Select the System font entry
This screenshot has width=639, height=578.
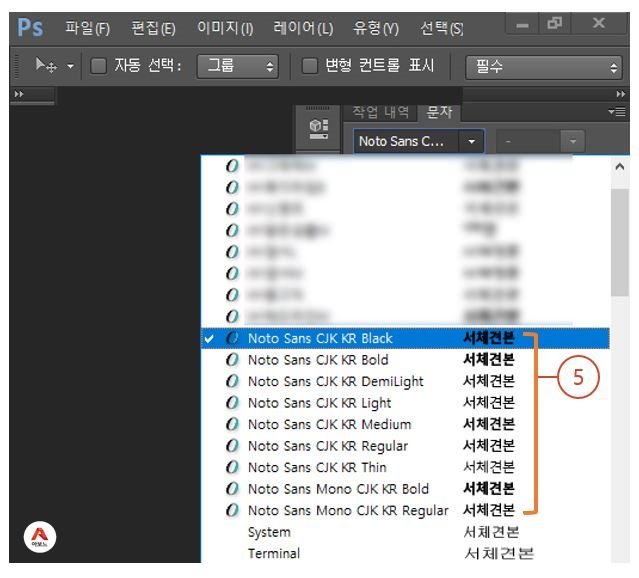click(405, 532)
